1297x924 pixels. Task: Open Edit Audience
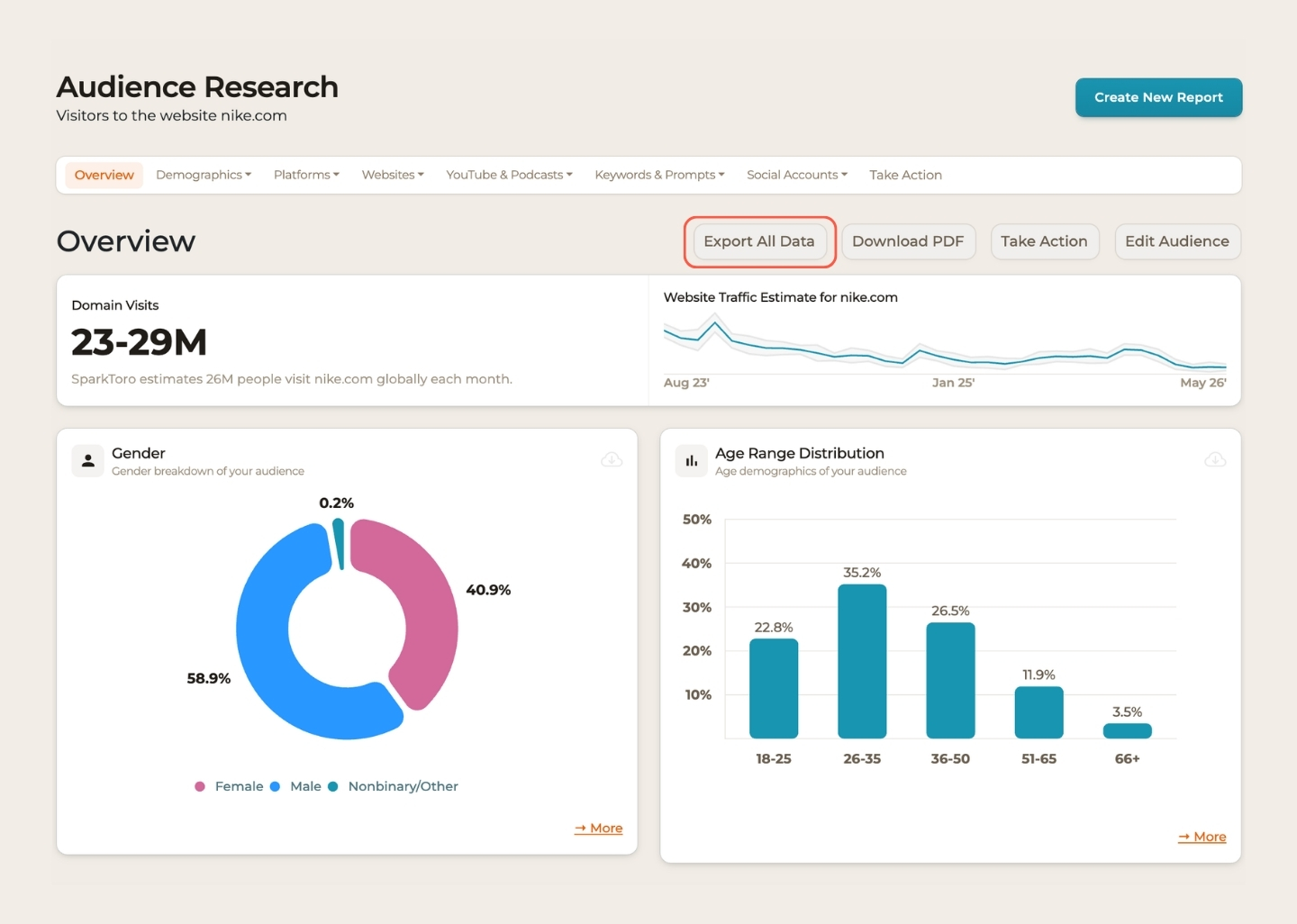pyautogui.click(x=1177, y=241)
